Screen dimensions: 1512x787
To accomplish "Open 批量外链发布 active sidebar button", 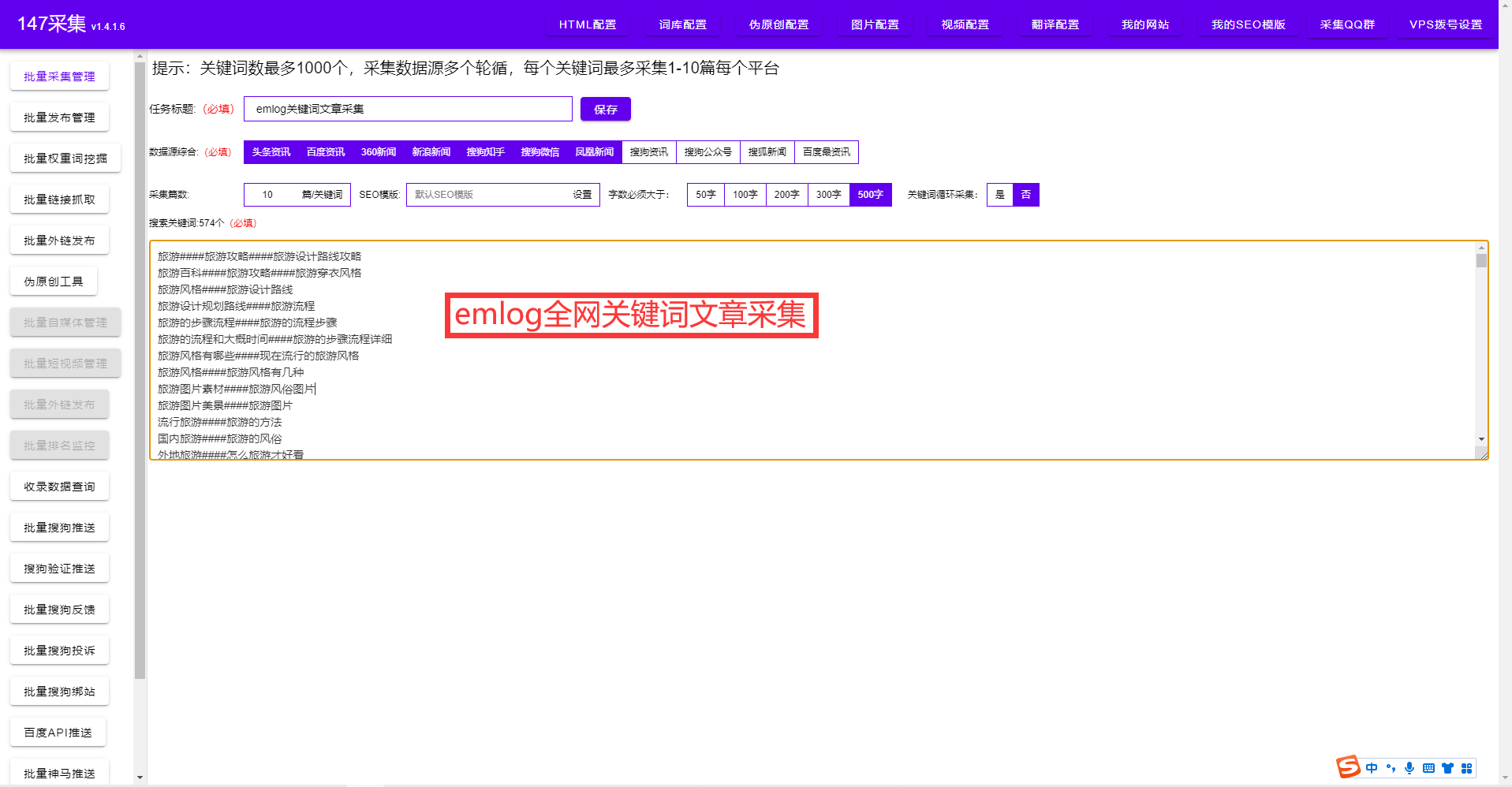I will click(59, 241).
